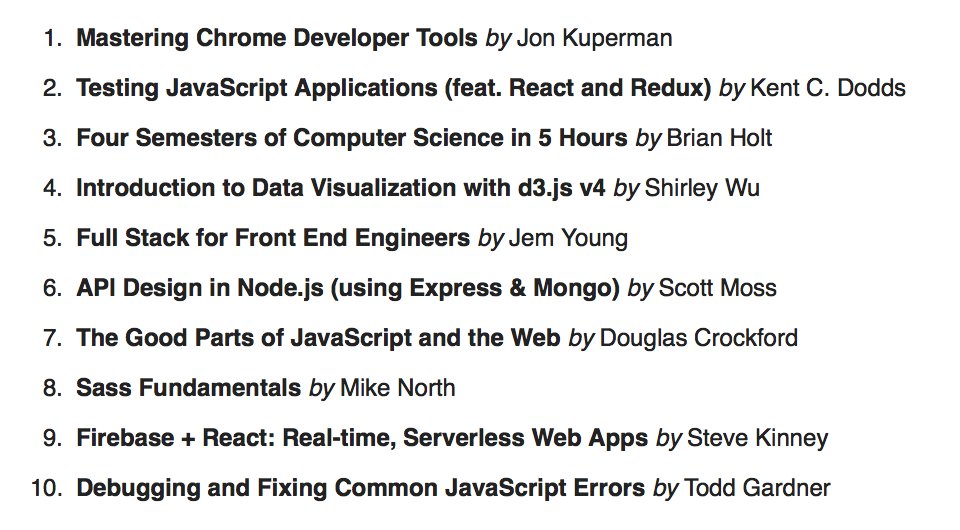This screenshot has width=960, height=530.
Task: Select Firebase + React course title
Action: pyautogui.click(x=362, y=438)
